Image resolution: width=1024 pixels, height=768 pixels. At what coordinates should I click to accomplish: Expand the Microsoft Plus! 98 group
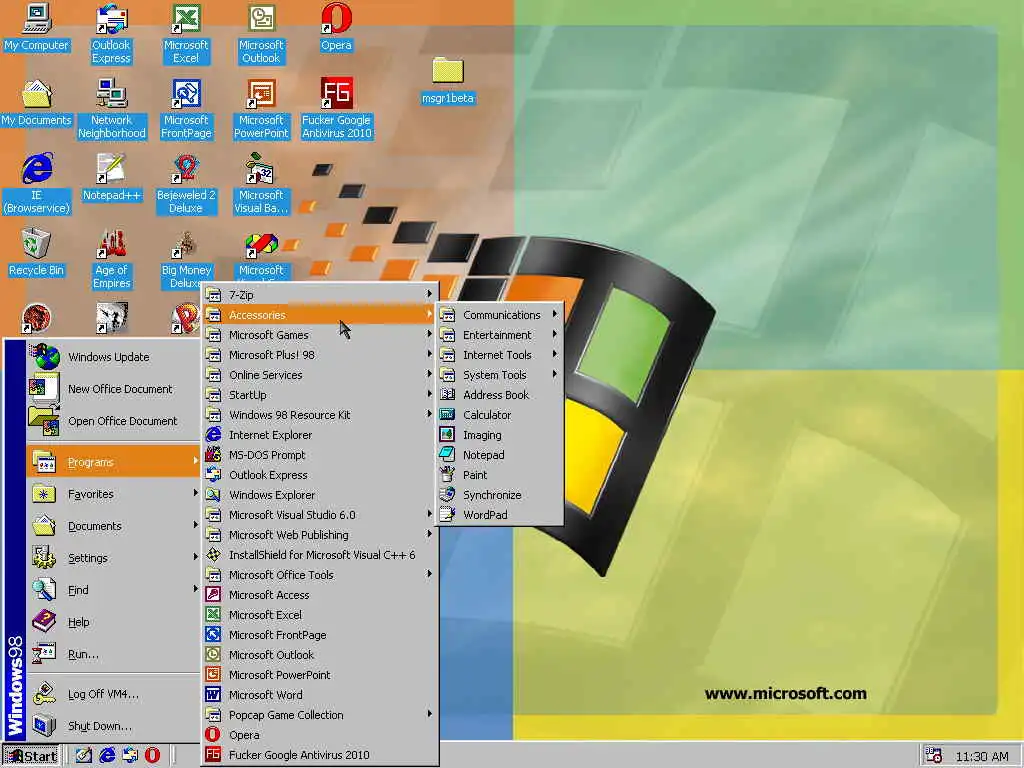tap(319, 355)
